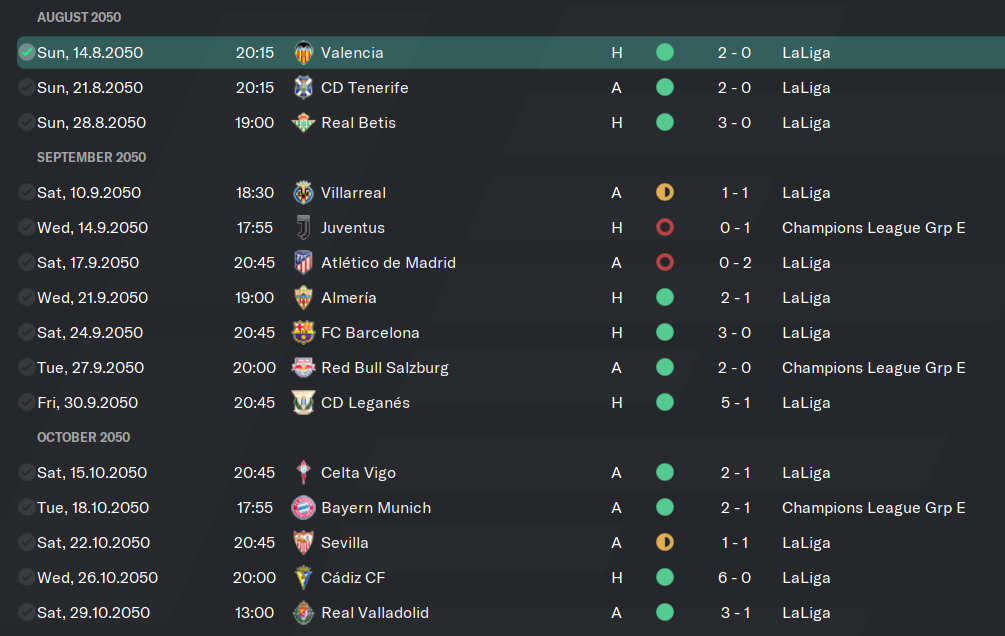This screenshot has width=1005, height=636.
Task: Click the Atlético de Madrid crest
Action: (303, 262)
